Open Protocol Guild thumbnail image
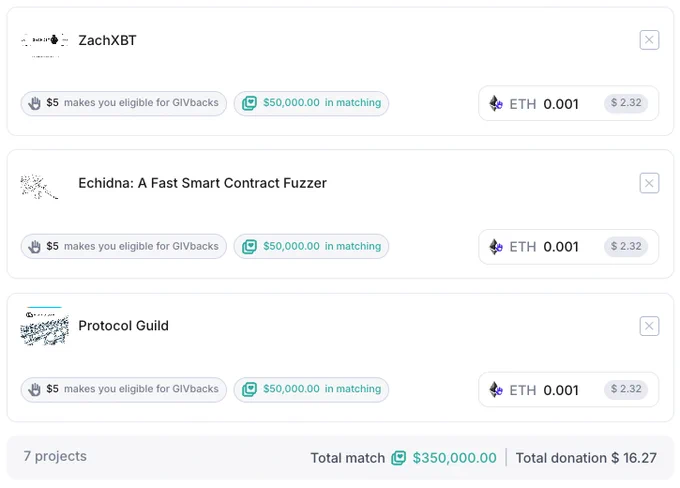 click(x=45, y=326)
